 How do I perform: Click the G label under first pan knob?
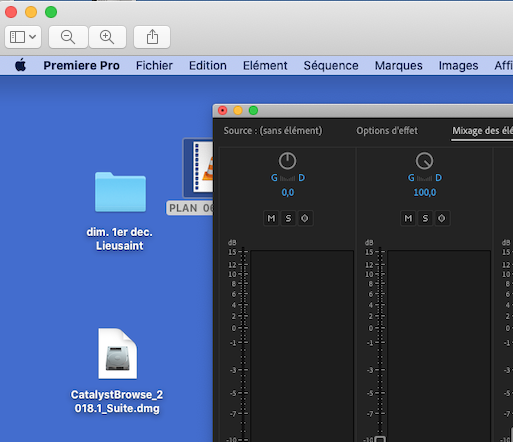[274, 178]
